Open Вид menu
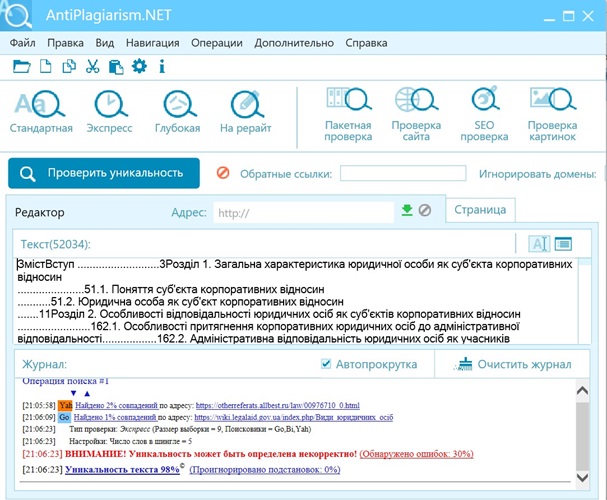The height and width of the screenshot is (500, 607). pos(105,43)
